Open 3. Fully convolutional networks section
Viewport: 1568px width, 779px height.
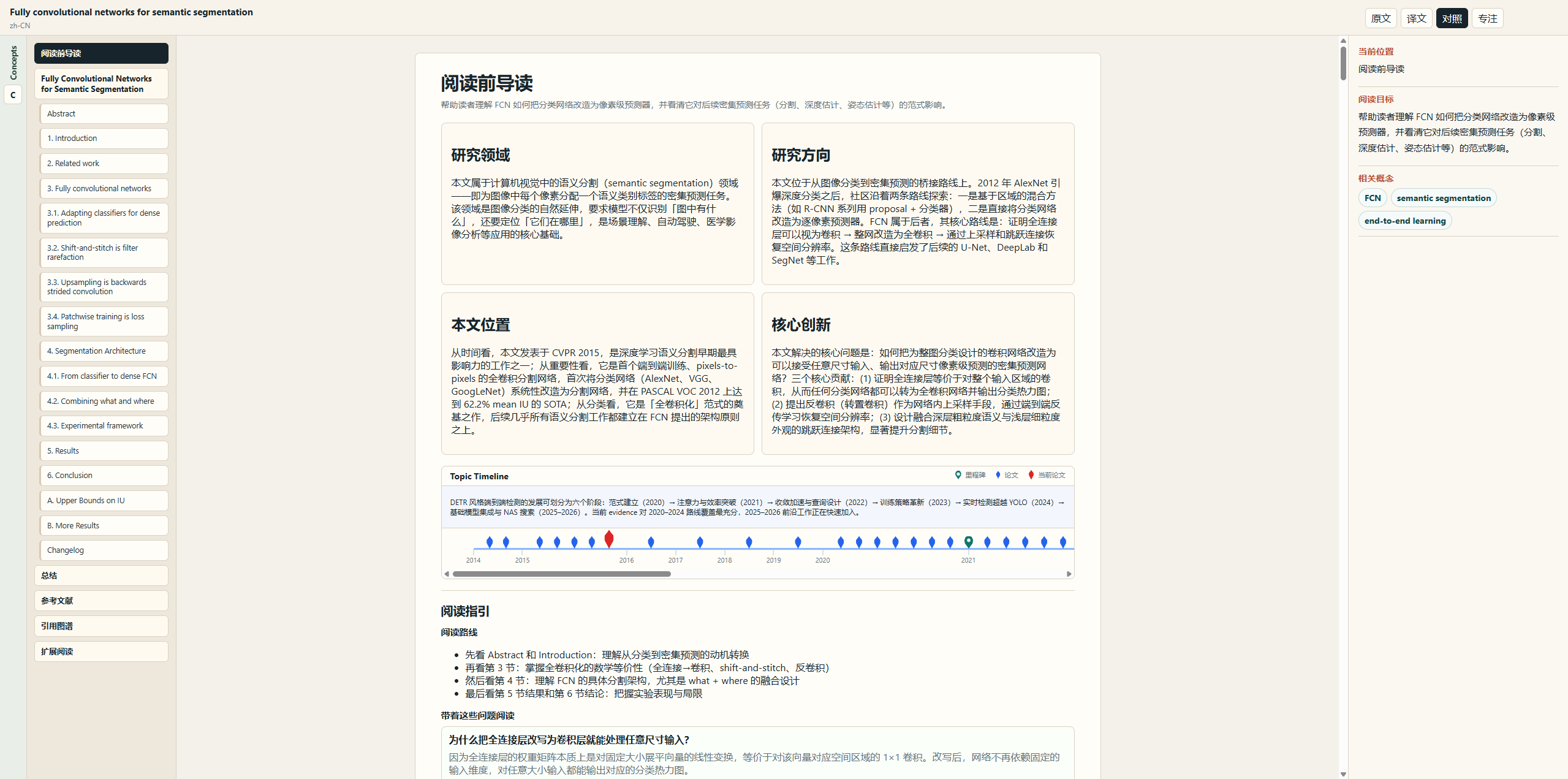pos(104,189)
